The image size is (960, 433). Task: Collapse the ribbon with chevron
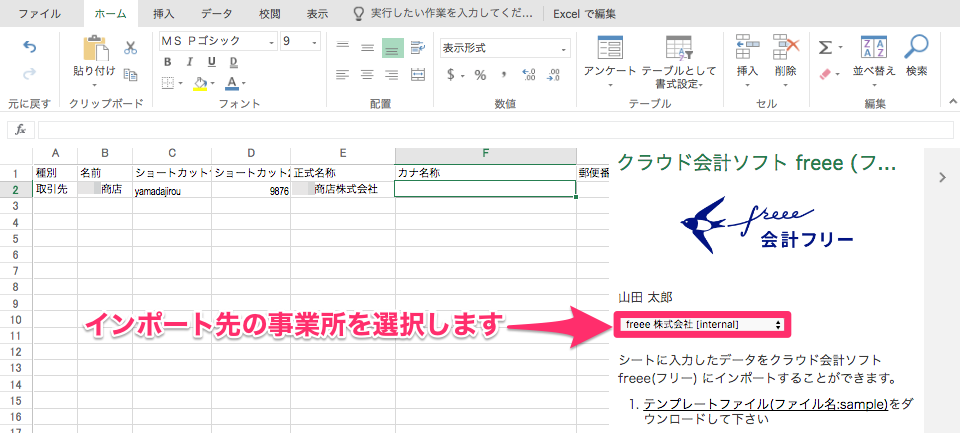952,102
